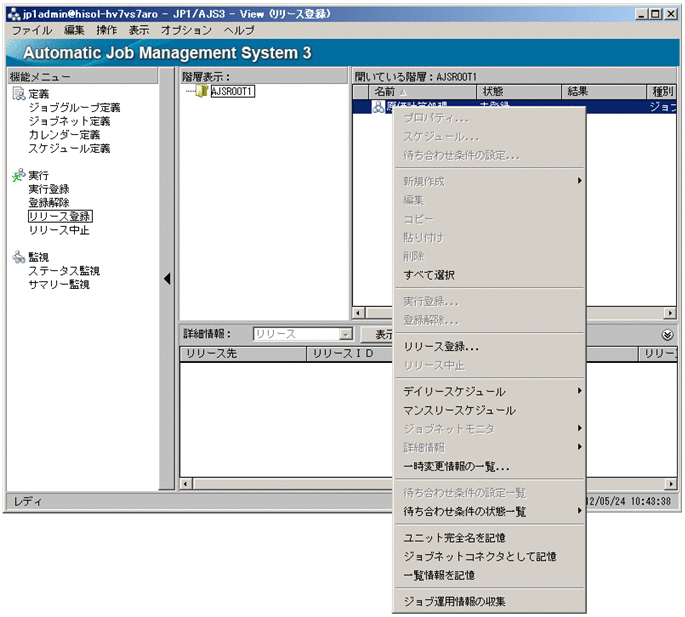685x617 pixels.
Task: Expand デイリースケジュール submenu
Action: [x=489, y=392]
